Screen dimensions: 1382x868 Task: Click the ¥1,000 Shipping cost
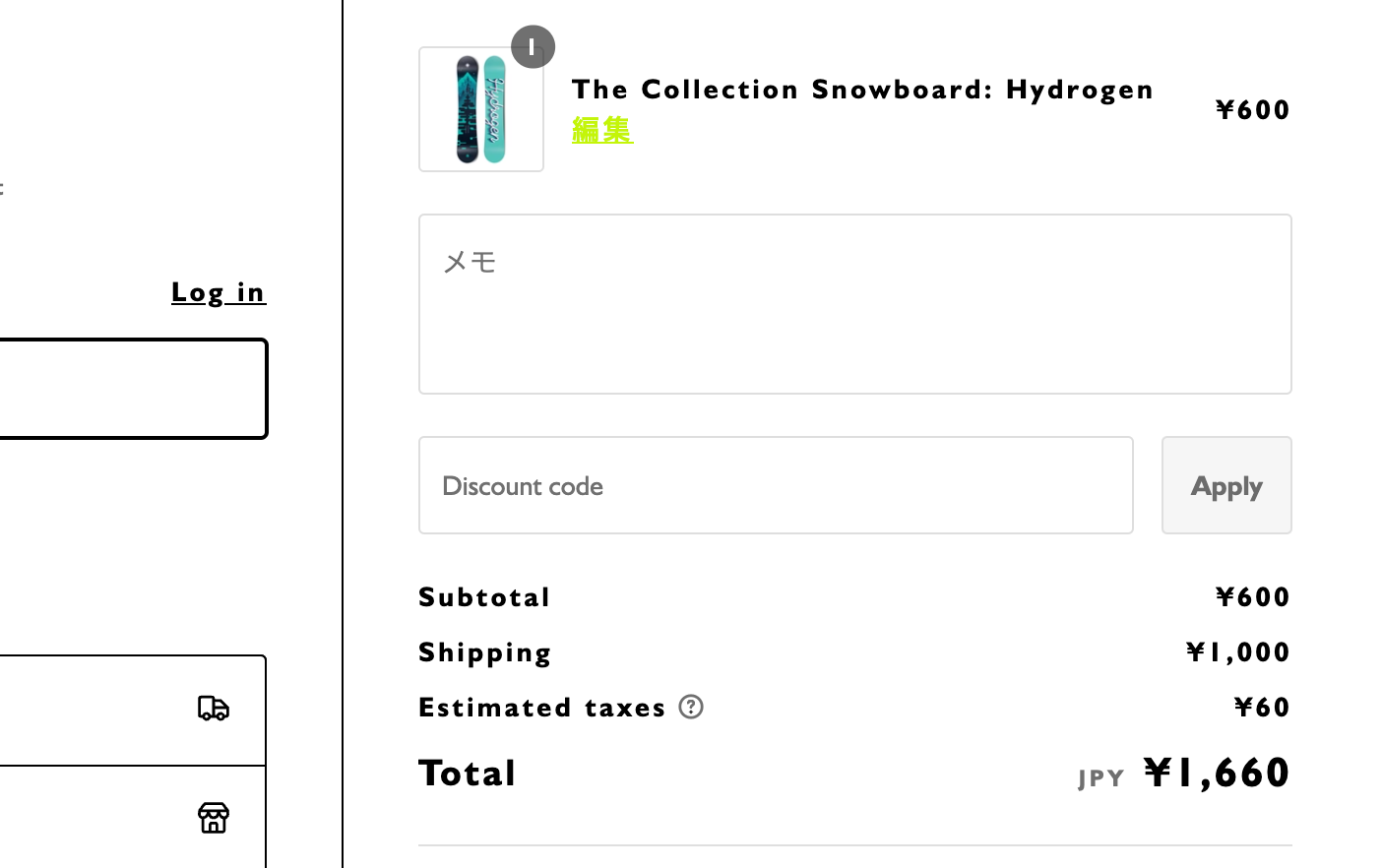pos(1237,652)
